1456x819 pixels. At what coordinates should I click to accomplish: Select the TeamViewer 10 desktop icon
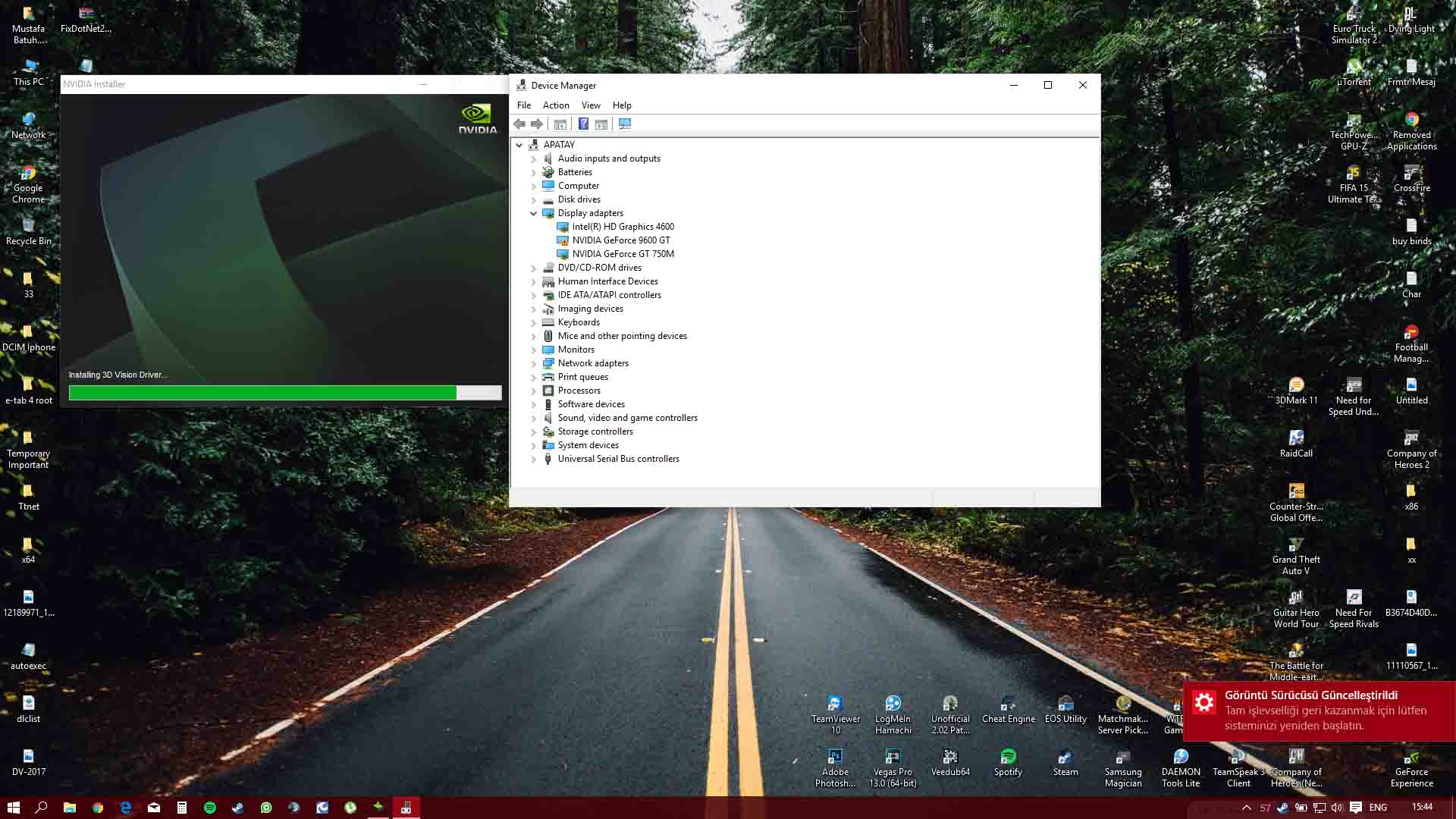pyautogui.click(x=836, y=714)
